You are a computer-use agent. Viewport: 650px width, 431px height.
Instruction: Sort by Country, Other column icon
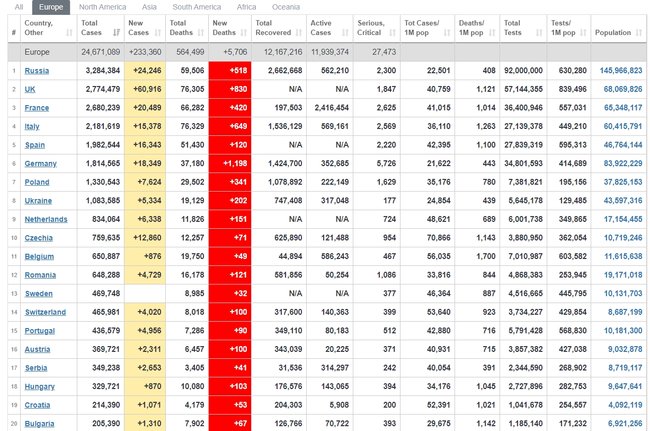tap(69, 32)
